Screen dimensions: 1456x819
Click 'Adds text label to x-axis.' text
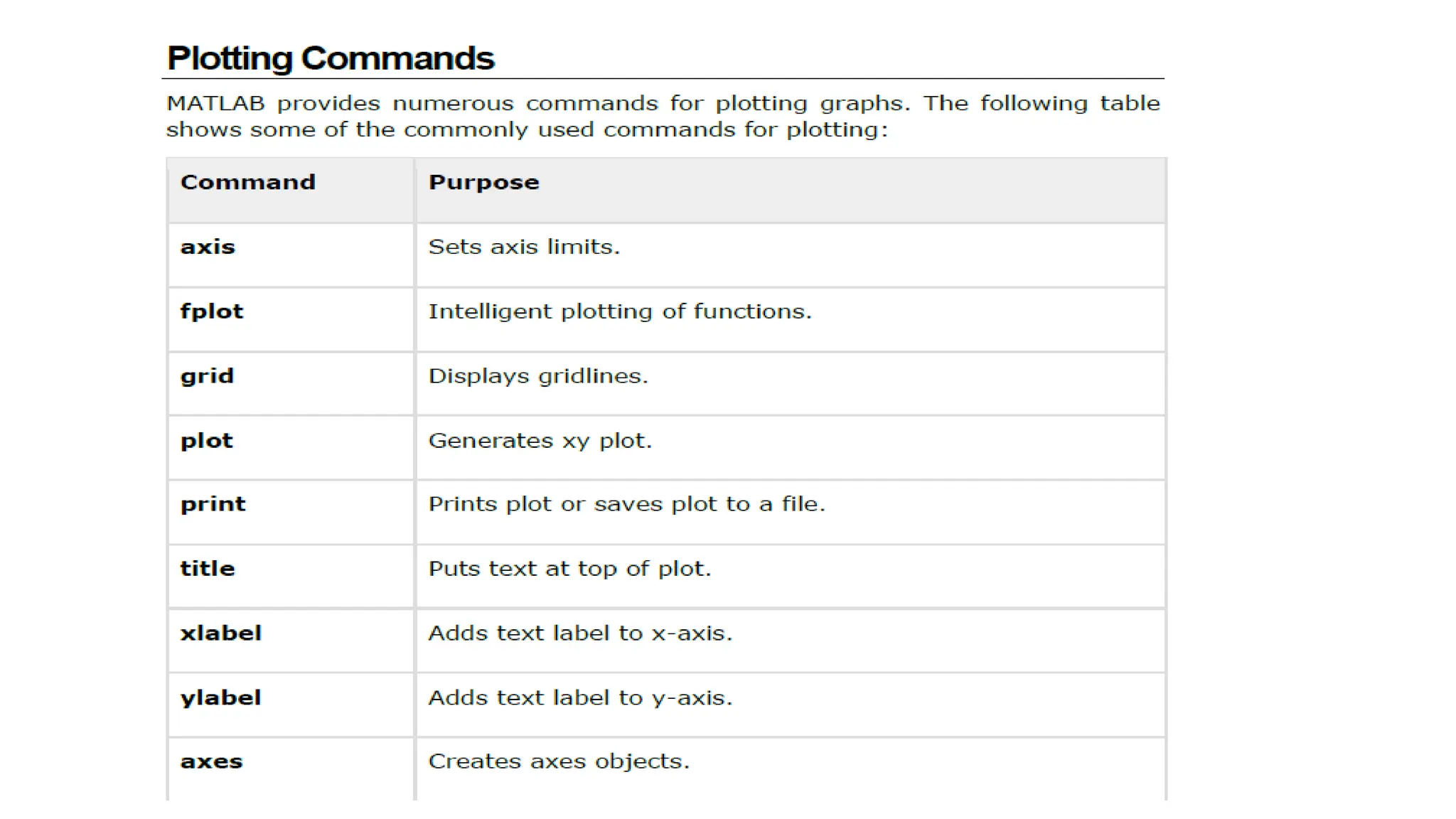click(x=580, y=633)
